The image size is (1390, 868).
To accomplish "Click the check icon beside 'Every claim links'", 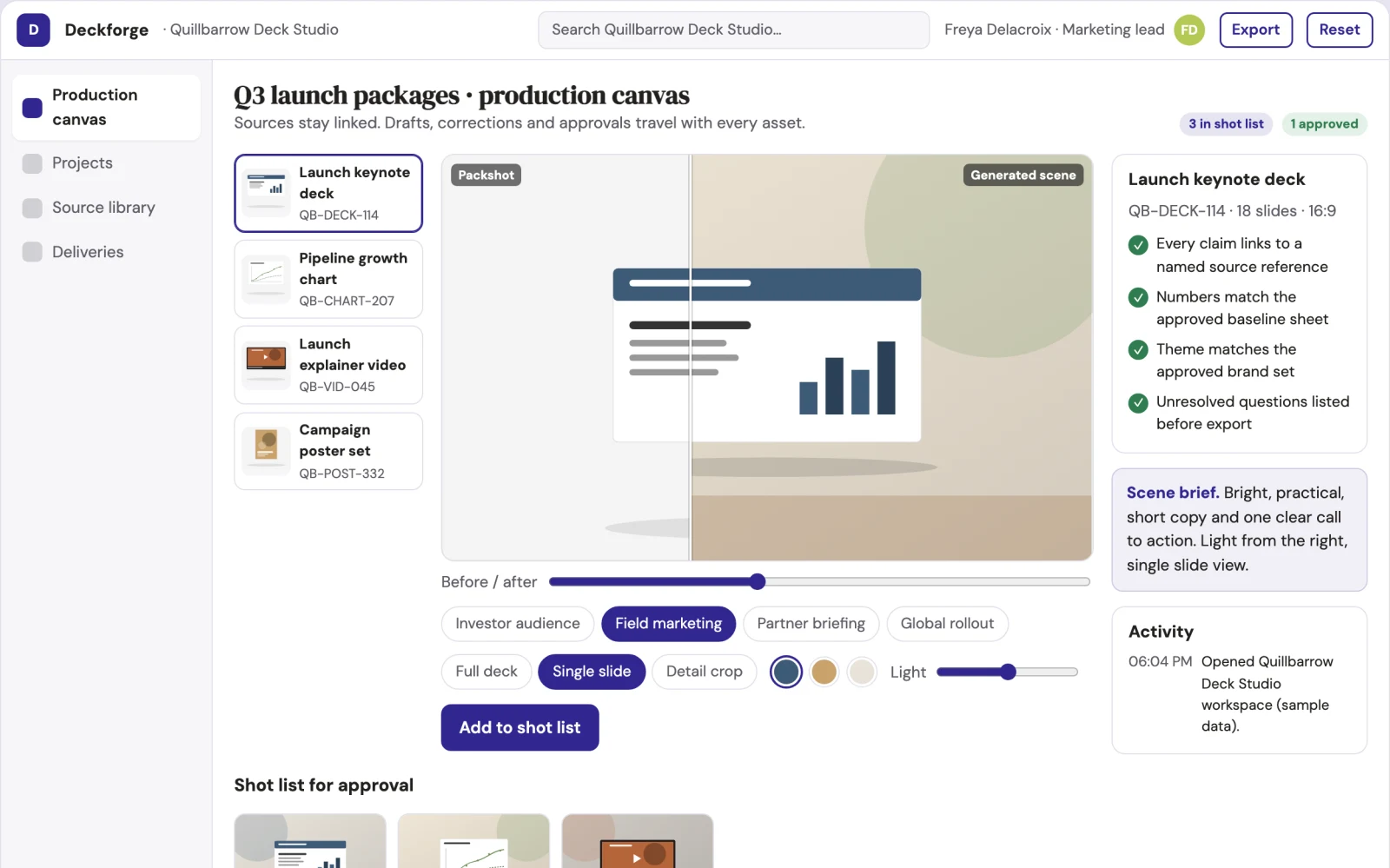I will [x=1138, y=245].
